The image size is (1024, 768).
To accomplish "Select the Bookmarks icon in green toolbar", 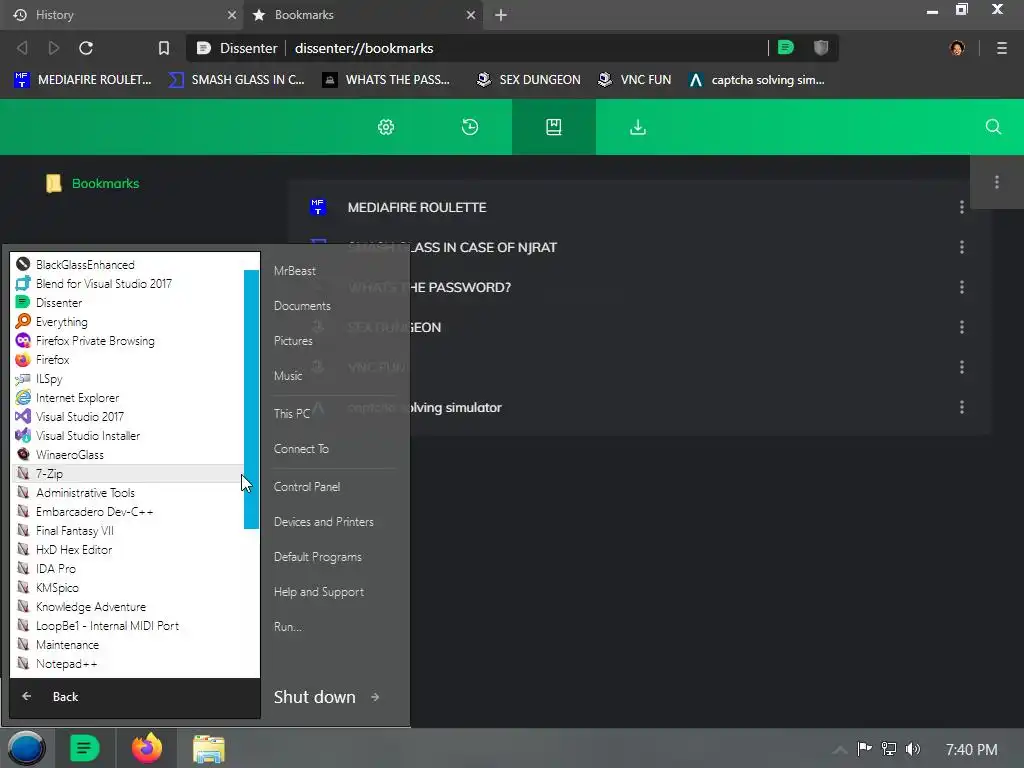I will pyautogui.click(x=554, y=127).
